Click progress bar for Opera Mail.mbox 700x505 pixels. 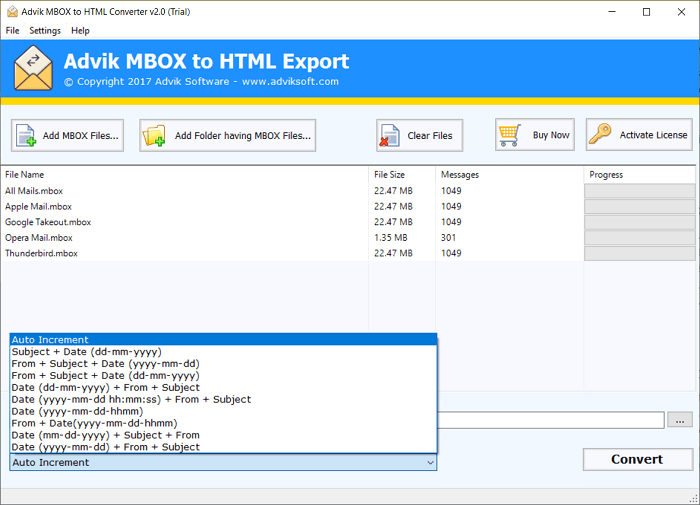639,238
